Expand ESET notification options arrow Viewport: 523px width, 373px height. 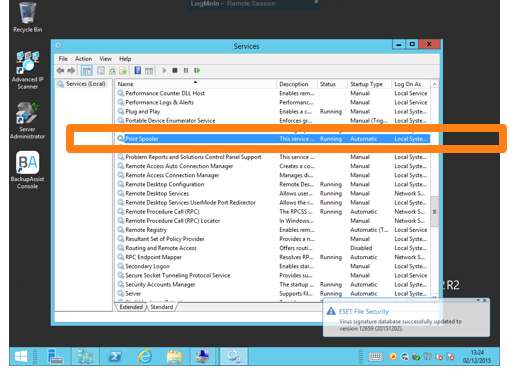point(478,301)
